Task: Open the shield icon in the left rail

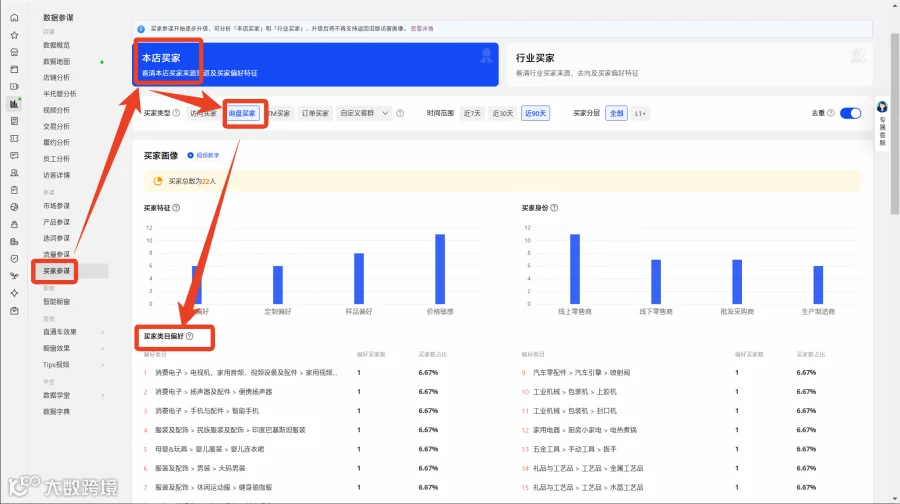Action: point(14,259)
